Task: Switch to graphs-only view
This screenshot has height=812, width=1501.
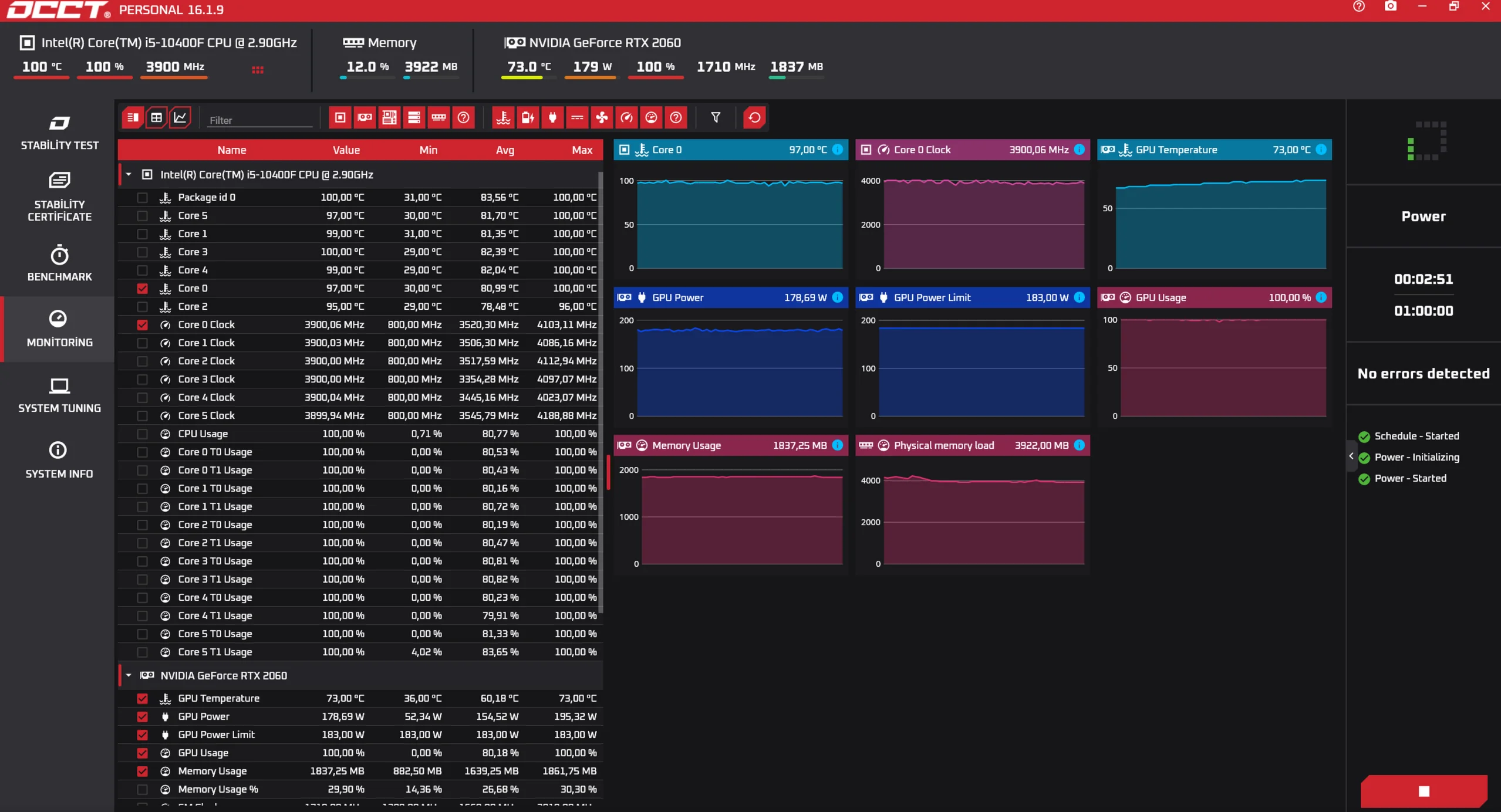Action: pos(180,118)
